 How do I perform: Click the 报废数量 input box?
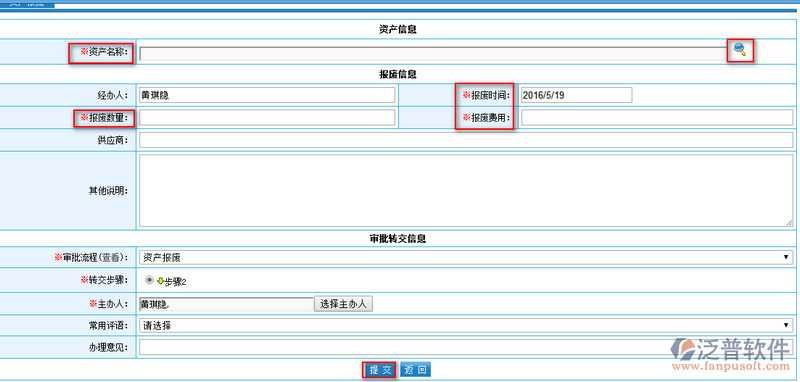267,118
